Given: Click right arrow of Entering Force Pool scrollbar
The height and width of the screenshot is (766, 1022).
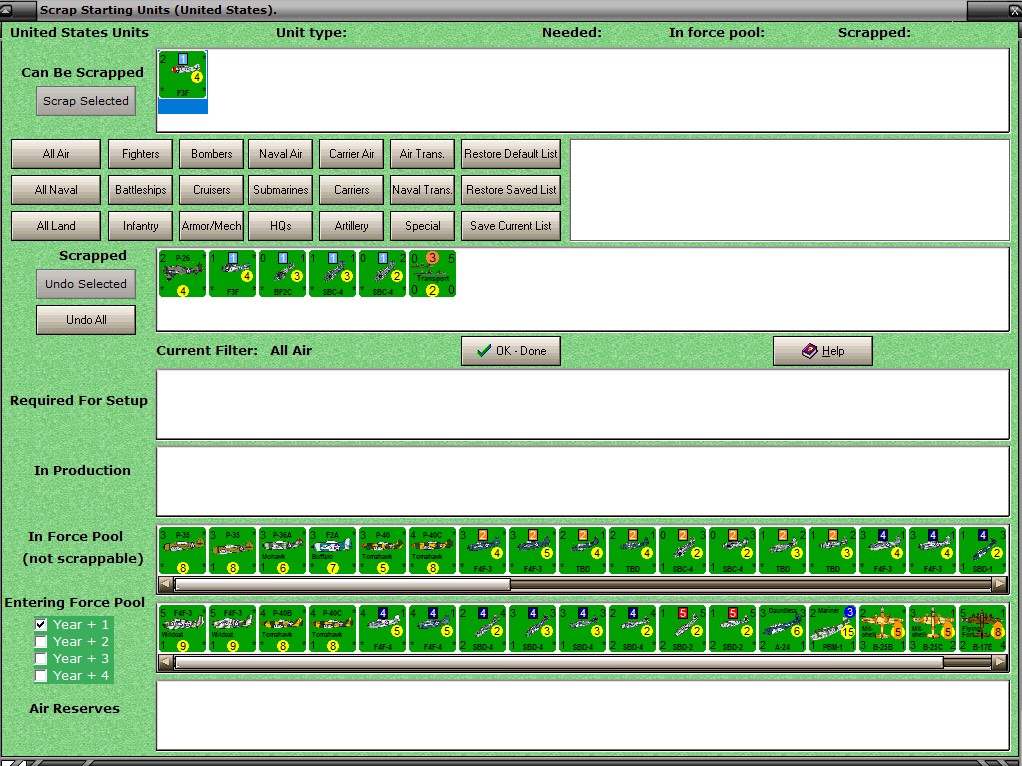Looking at the screenshot, I should 999,662.
